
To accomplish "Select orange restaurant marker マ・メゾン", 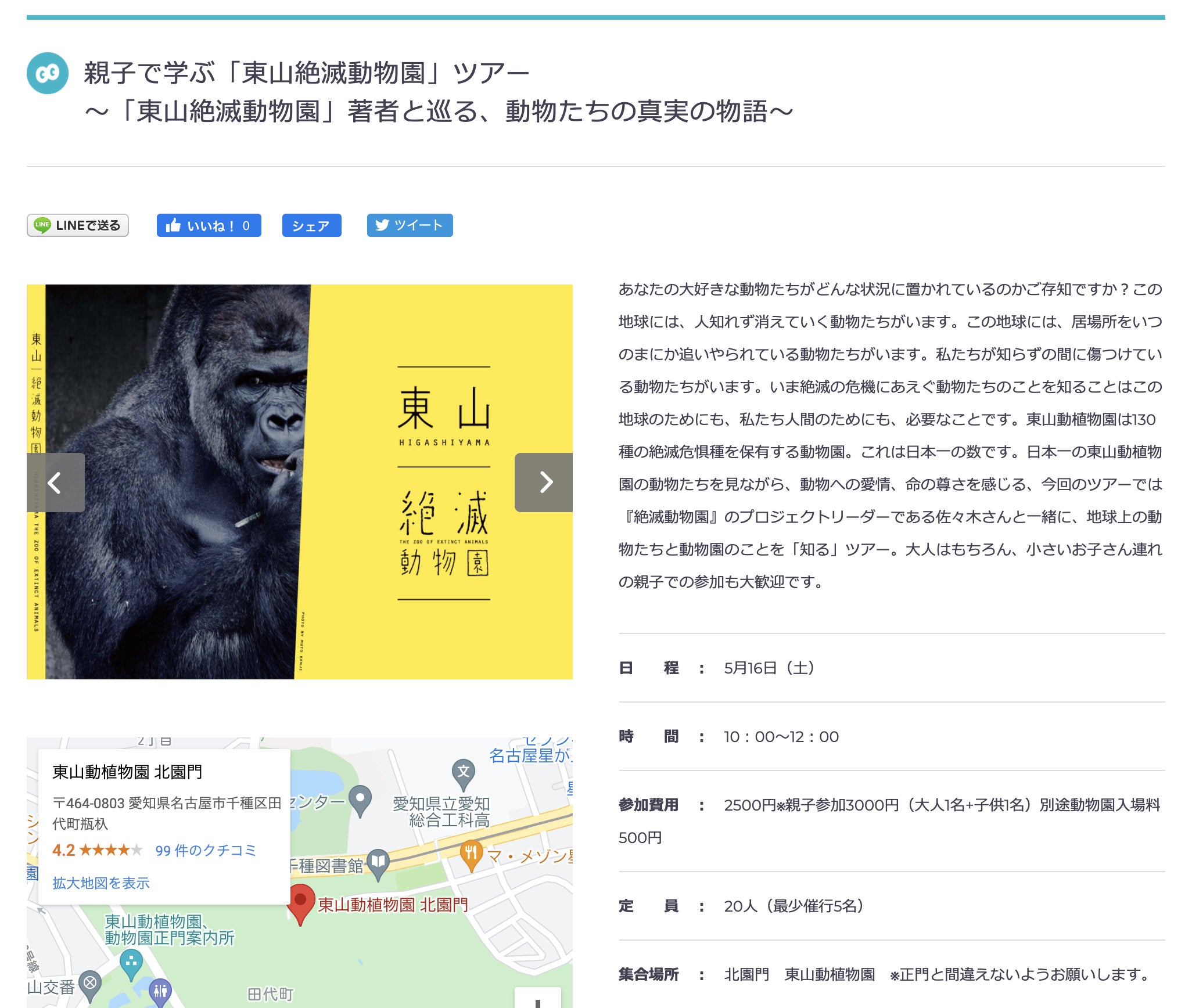I will pos(471,854).
